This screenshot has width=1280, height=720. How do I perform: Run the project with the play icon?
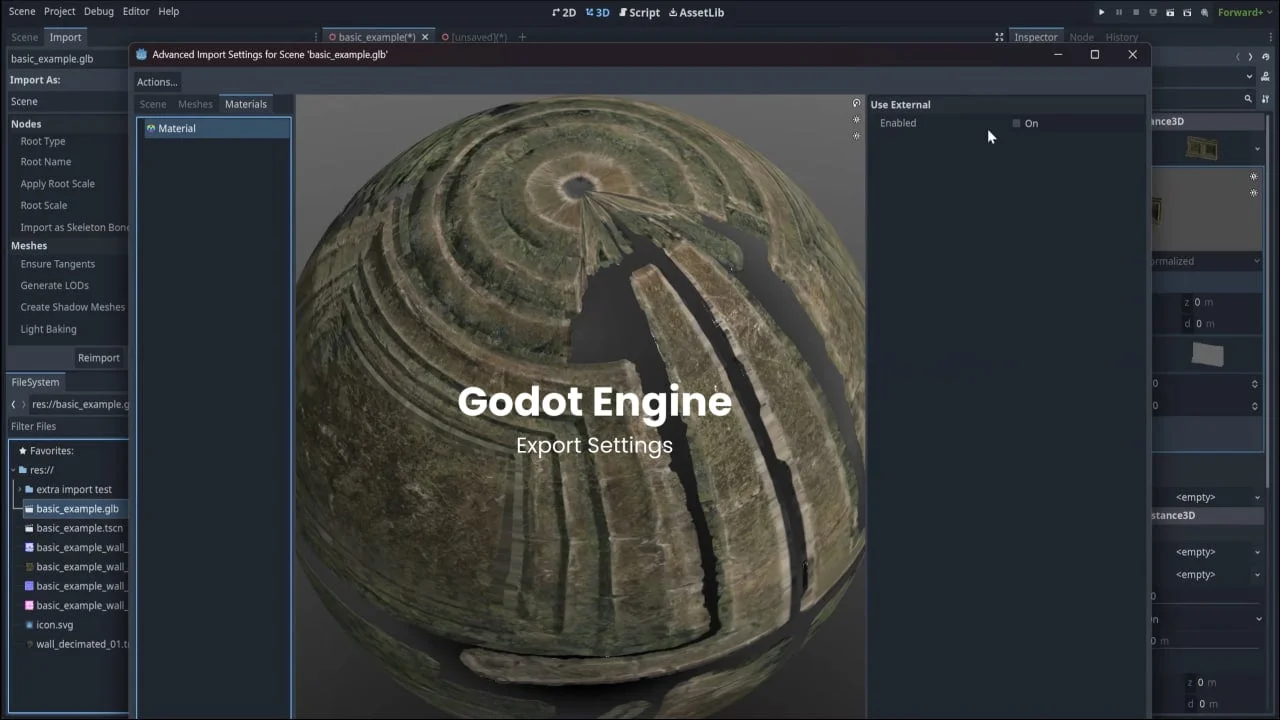click(1101, 12)
